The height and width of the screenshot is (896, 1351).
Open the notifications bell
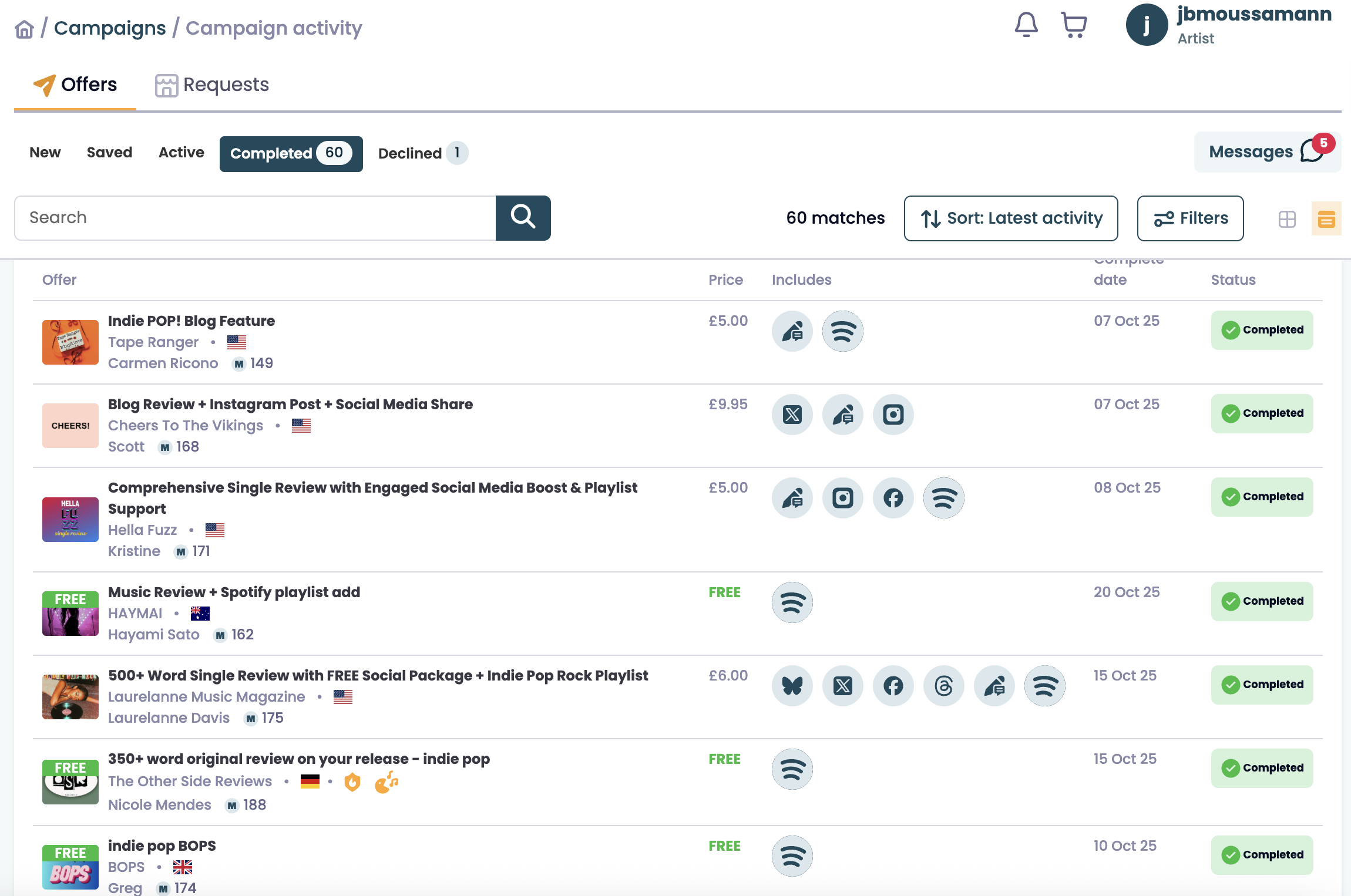tap(1026, 25)
